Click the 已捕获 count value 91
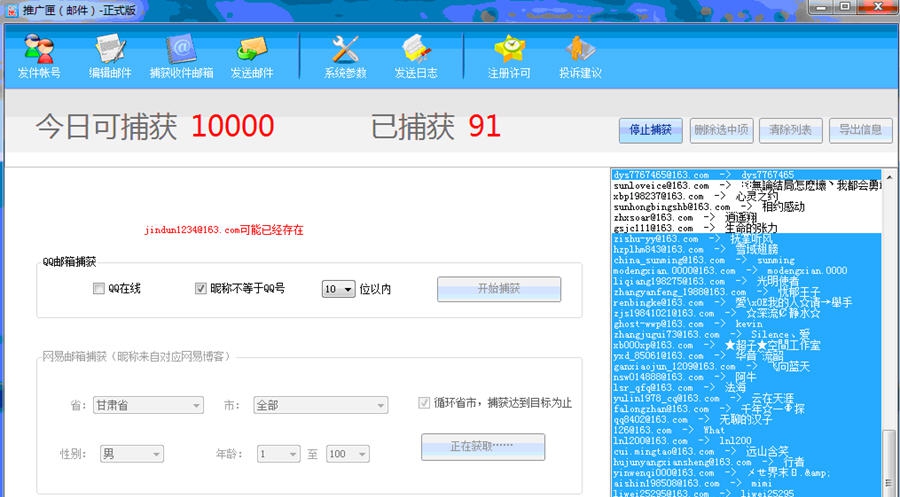The height and width of the screenshot is (497, 900). (x=484, y=126)
